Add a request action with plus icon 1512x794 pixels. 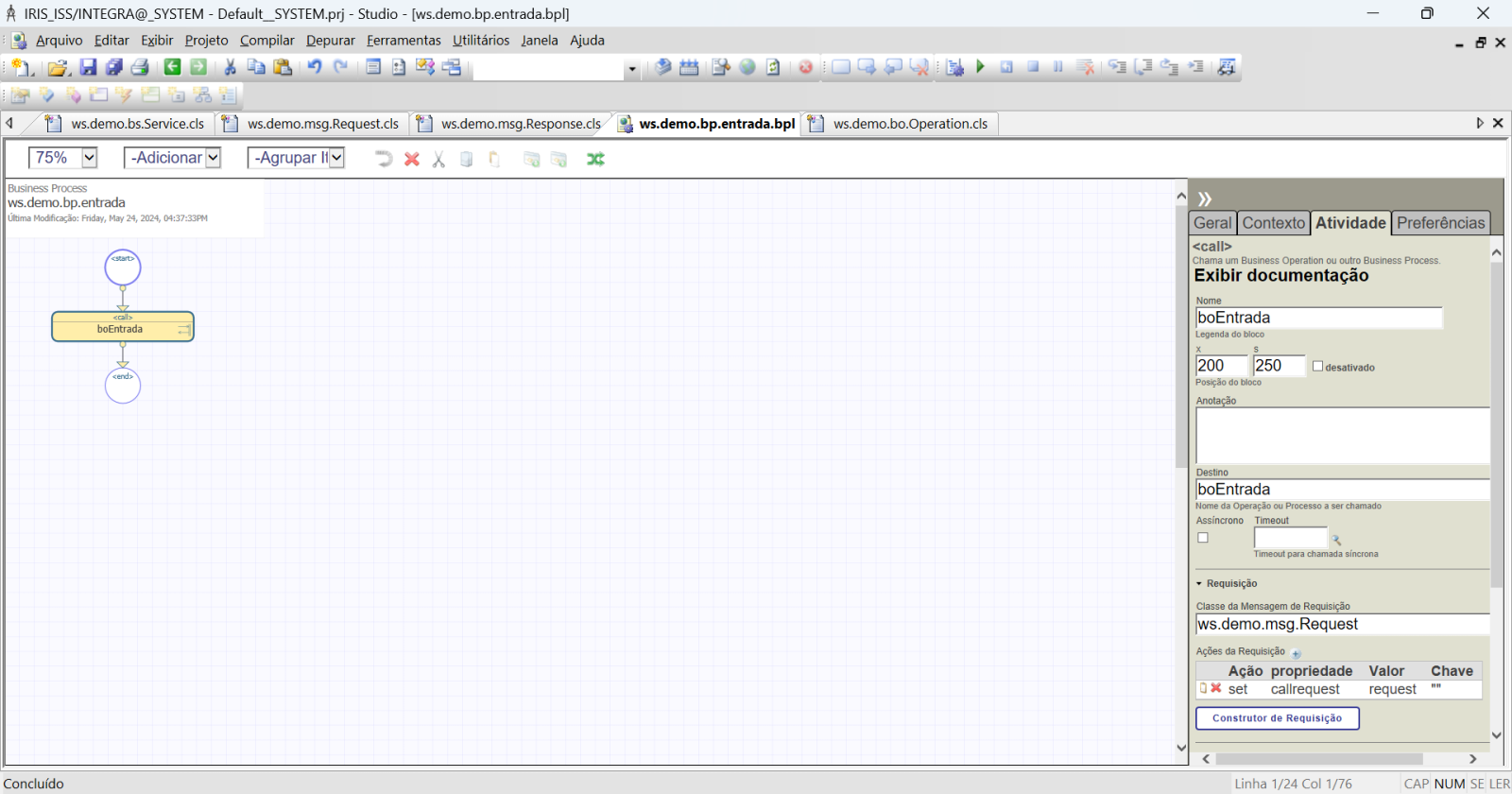pos(1297,653)
